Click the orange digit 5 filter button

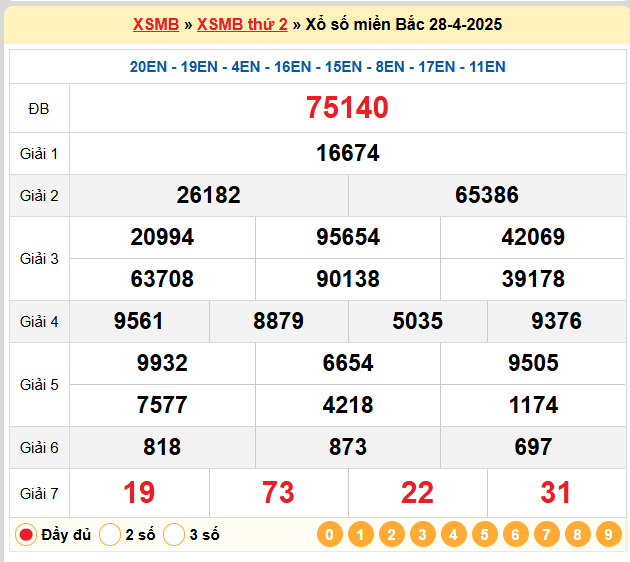point(485,534)
